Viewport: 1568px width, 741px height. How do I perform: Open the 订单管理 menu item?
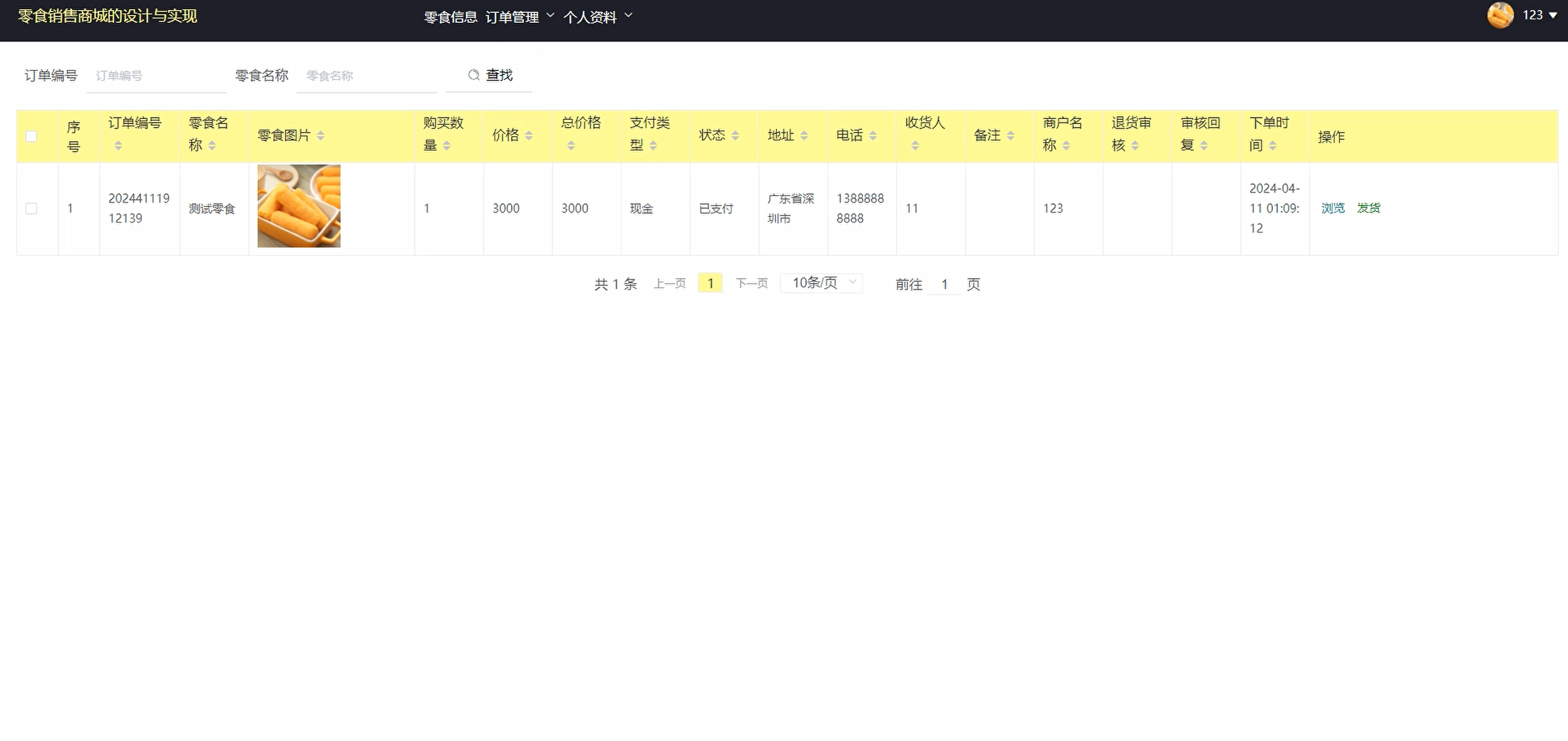coord(512,16)
